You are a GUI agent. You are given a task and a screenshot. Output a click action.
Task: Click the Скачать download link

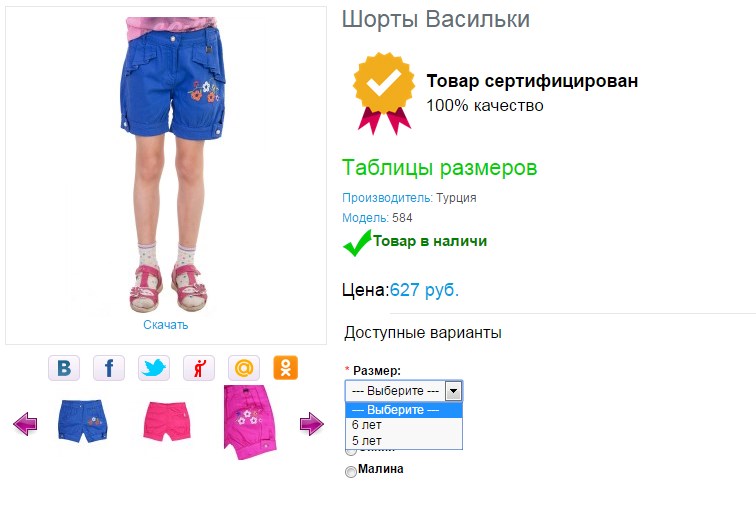point(165,325)
